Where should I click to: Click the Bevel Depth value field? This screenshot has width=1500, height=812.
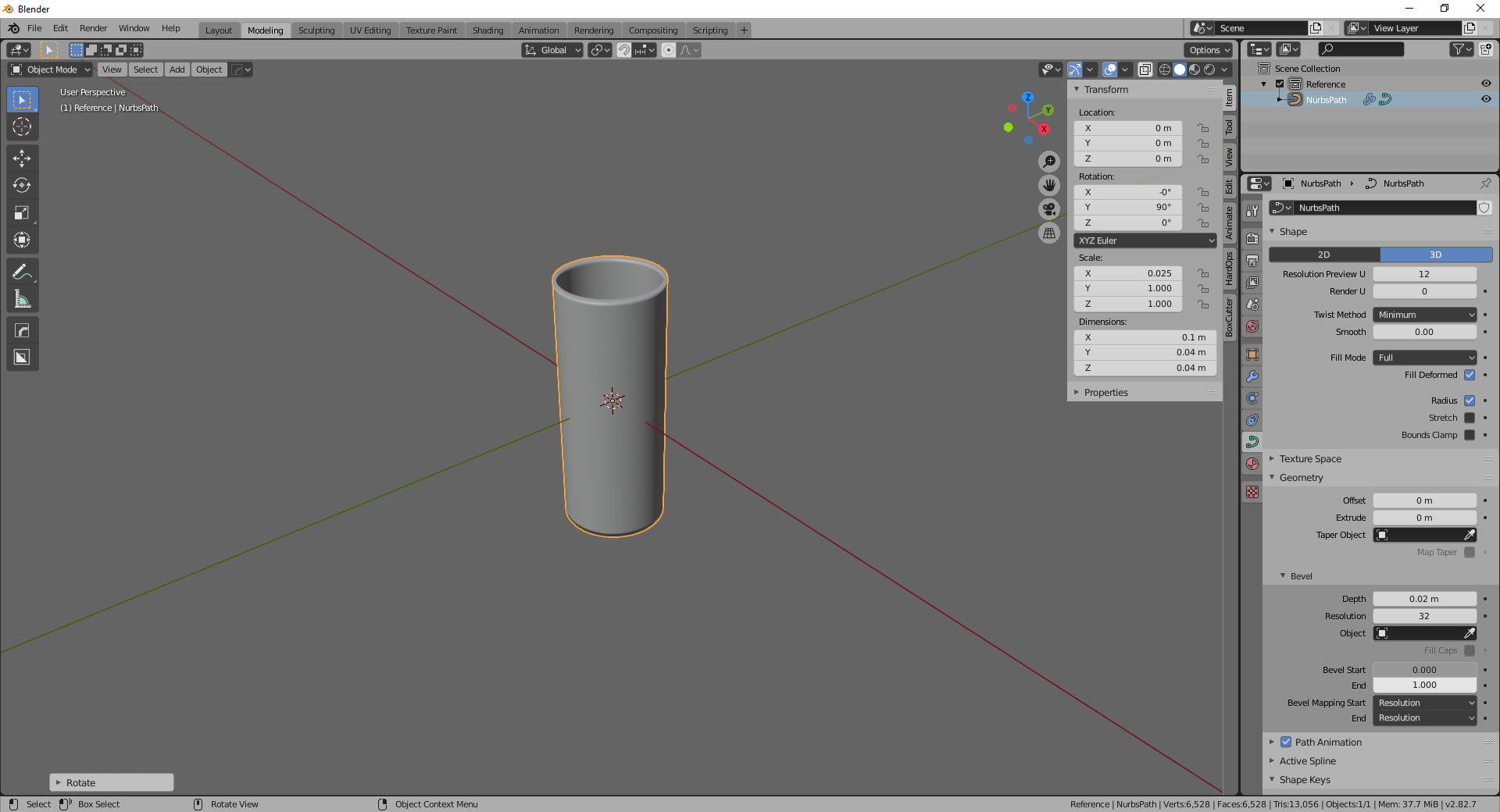point(1424,599)
